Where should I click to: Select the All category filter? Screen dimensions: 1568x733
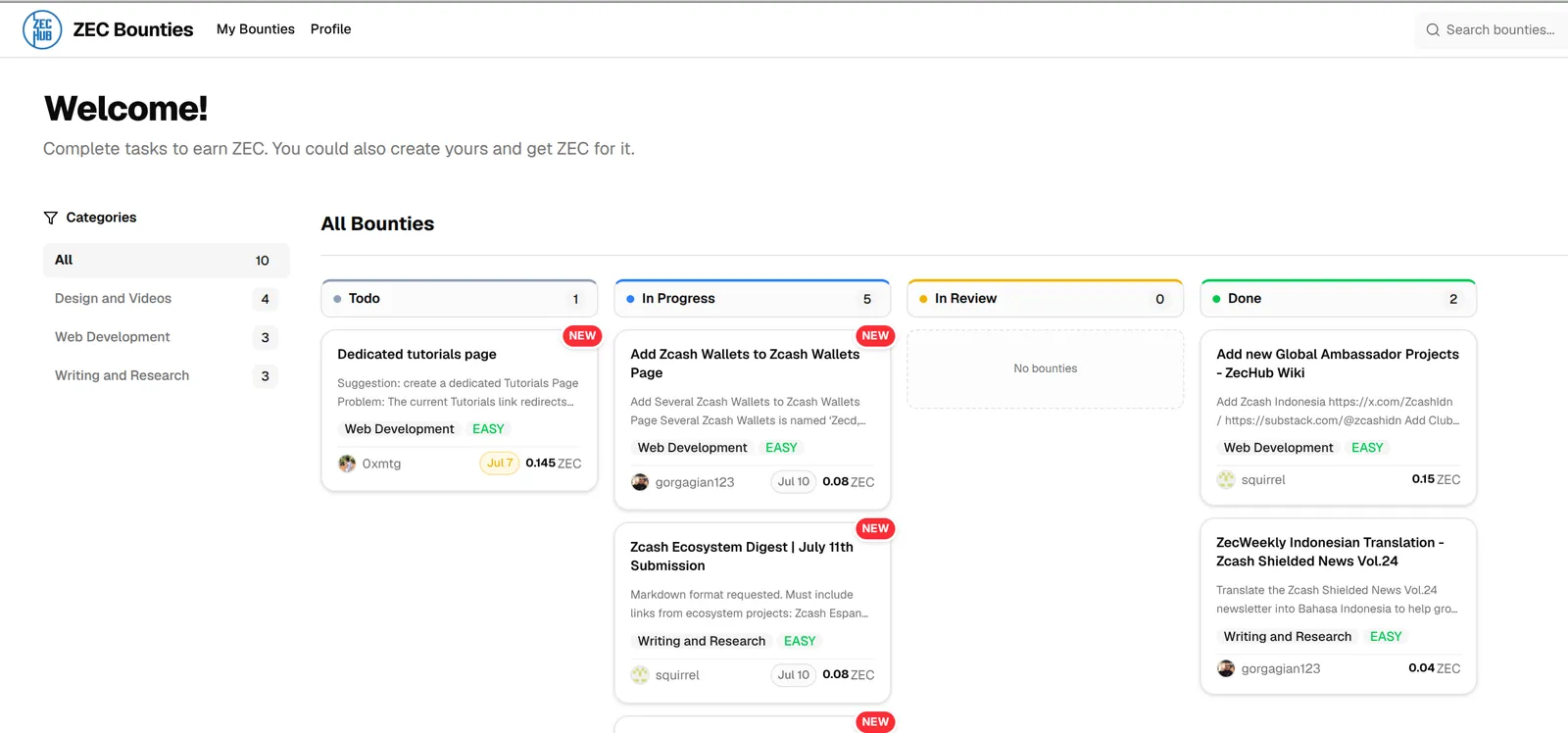click(167, 261)
